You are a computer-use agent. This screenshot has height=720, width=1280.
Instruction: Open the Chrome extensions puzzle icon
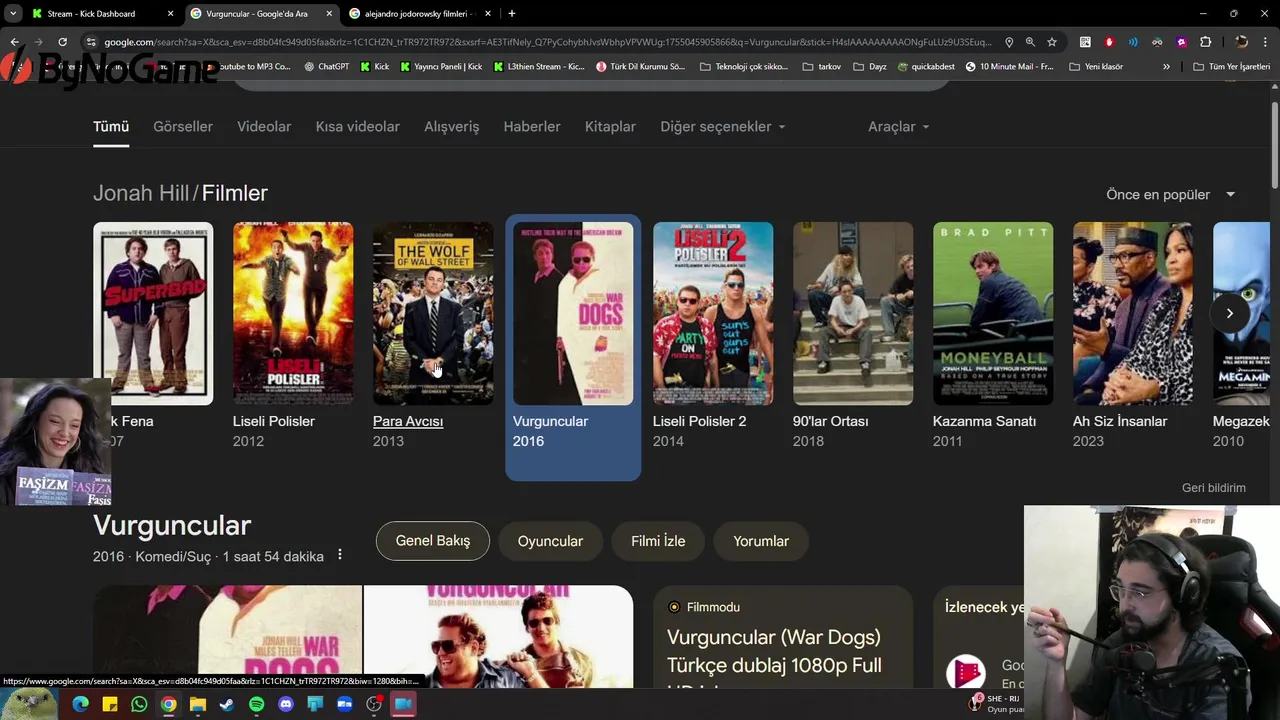coord(1206,42)
